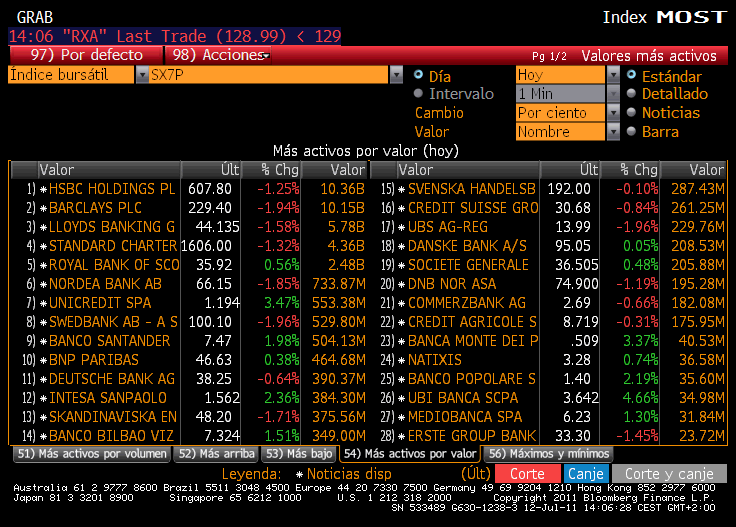Open the Hoy period dropdown arrow
The height and width of the screenshot is (527, 736).
[613, 75]
